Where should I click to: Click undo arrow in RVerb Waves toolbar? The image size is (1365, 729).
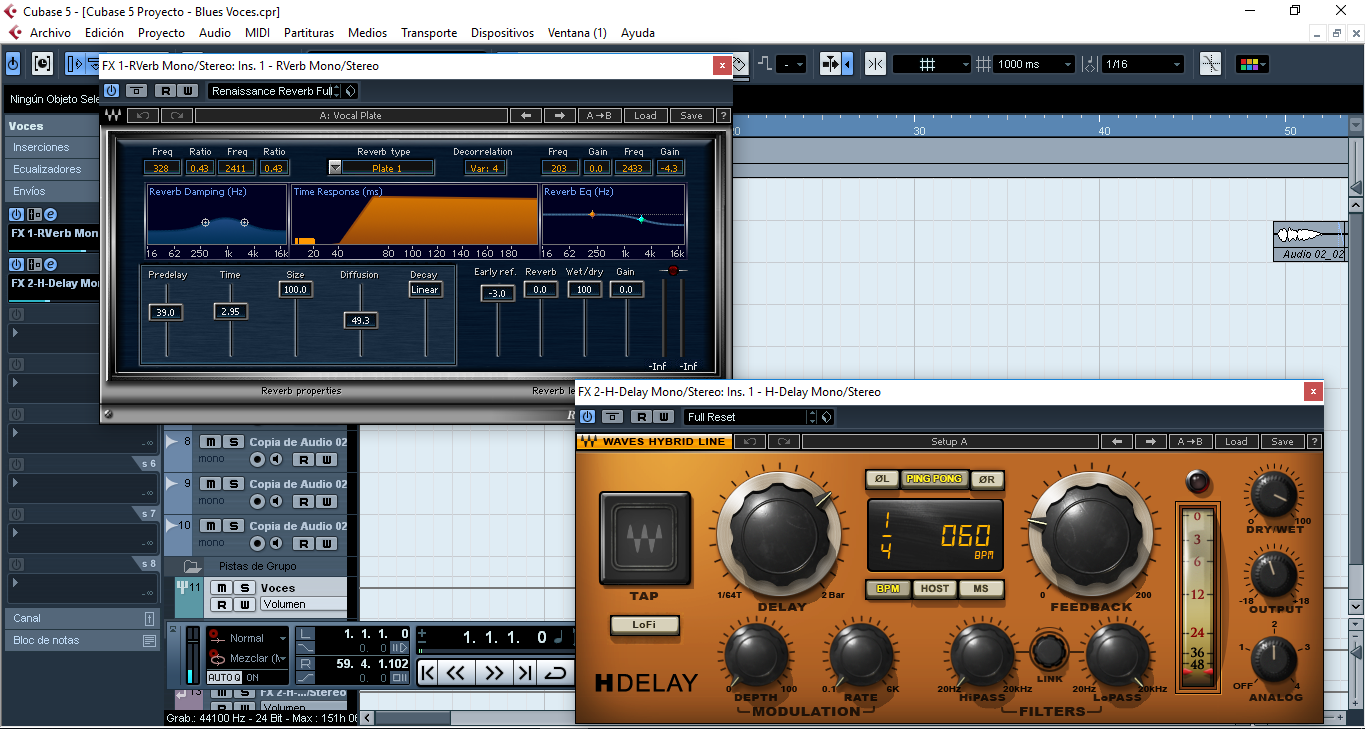(x=143, y=116)
